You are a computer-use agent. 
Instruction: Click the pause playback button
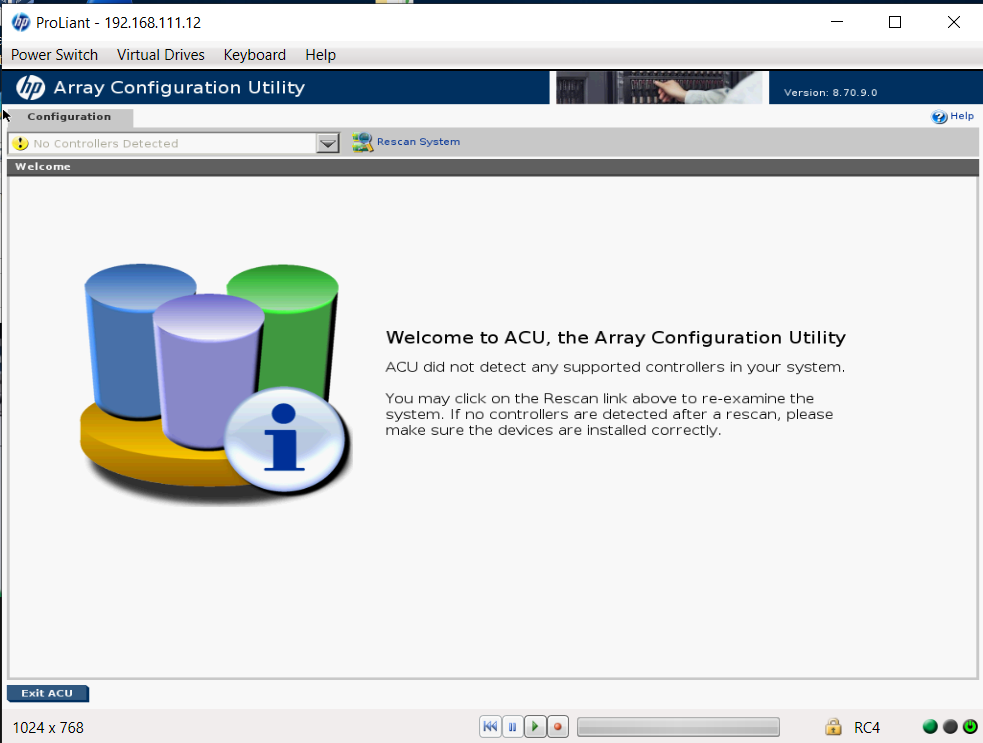coord(513,727)
